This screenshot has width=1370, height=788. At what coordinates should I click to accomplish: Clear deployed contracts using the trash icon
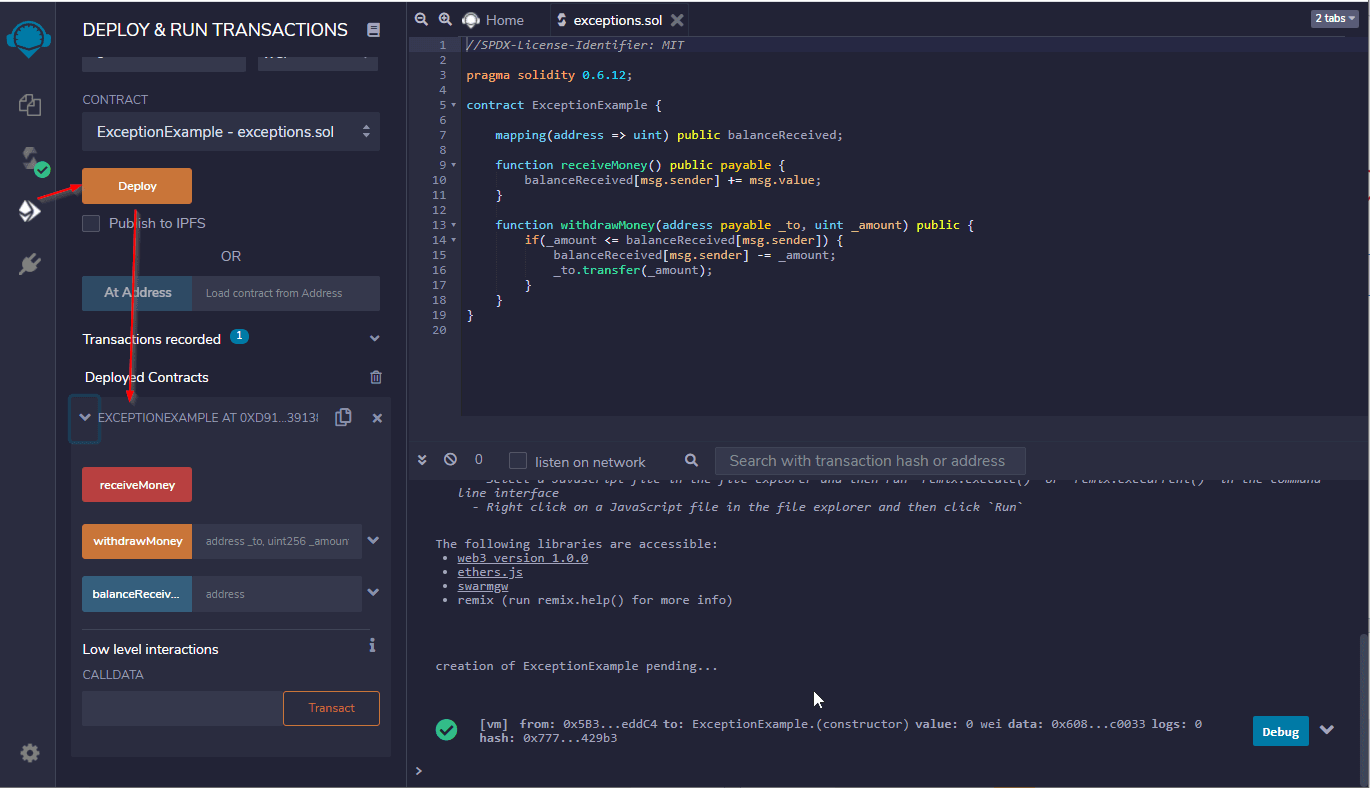click(x=376, y=377)
